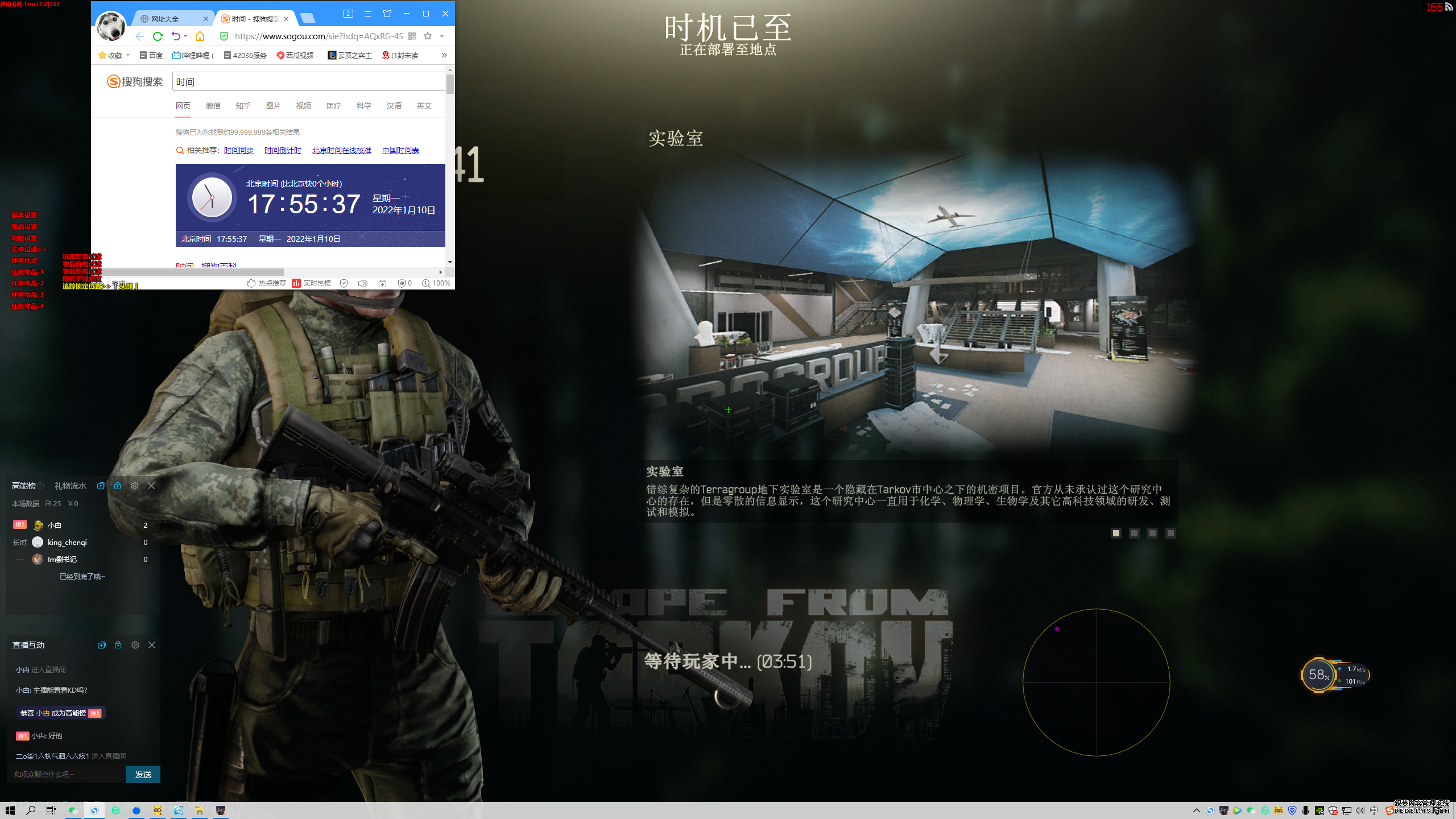Close the 网址大全 tab
This screenshot has width=1456, height=819.
tap(206, 19)
